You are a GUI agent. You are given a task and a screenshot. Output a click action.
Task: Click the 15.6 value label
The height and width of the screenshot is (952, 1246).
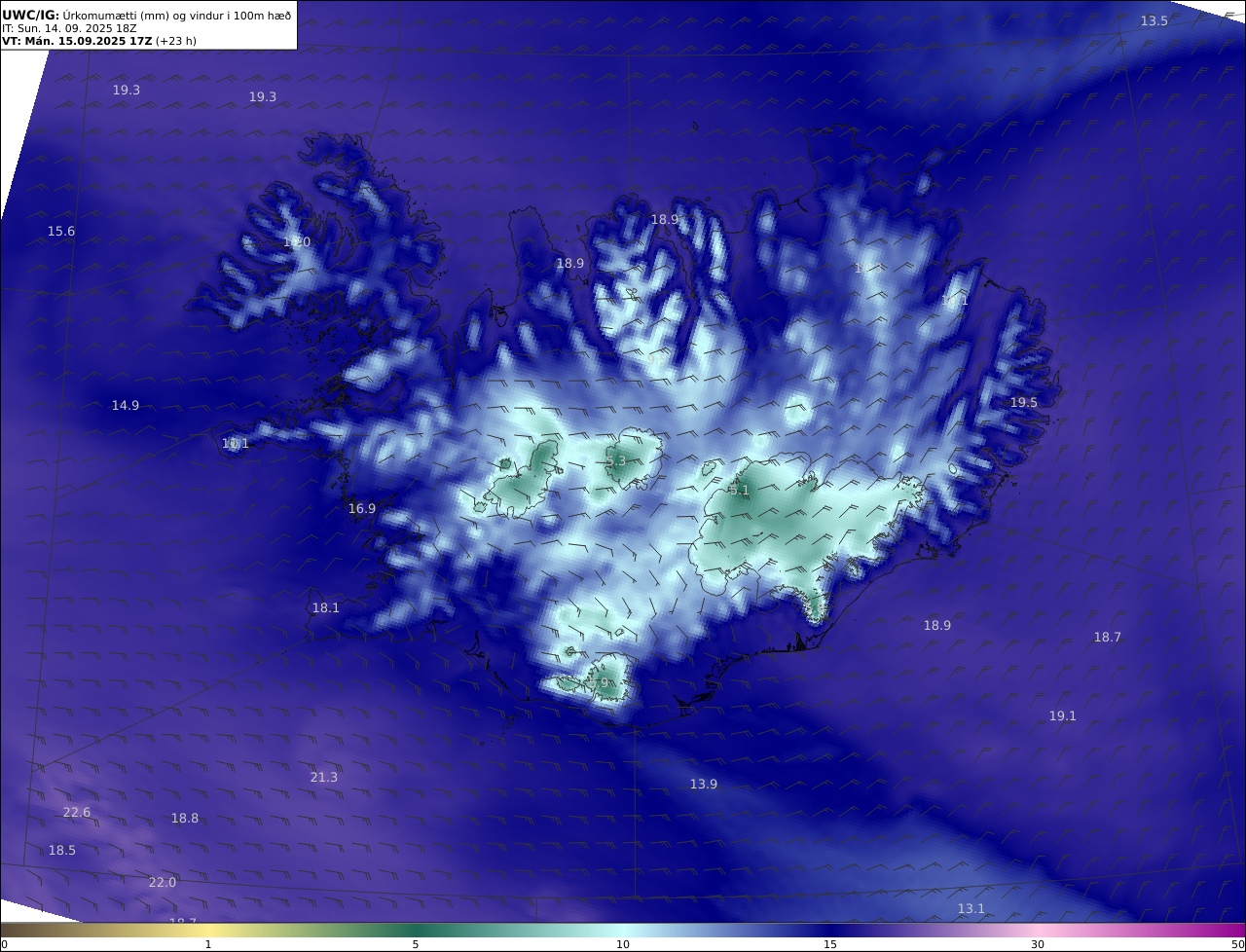tap(61, 232)
